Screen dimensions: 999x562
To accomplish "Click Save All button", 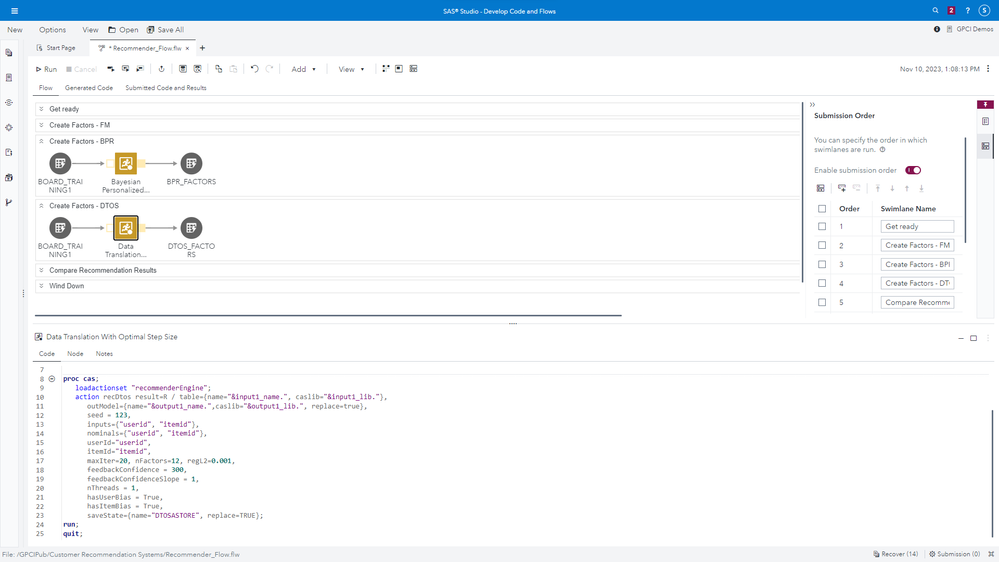I will coord(165,30).
